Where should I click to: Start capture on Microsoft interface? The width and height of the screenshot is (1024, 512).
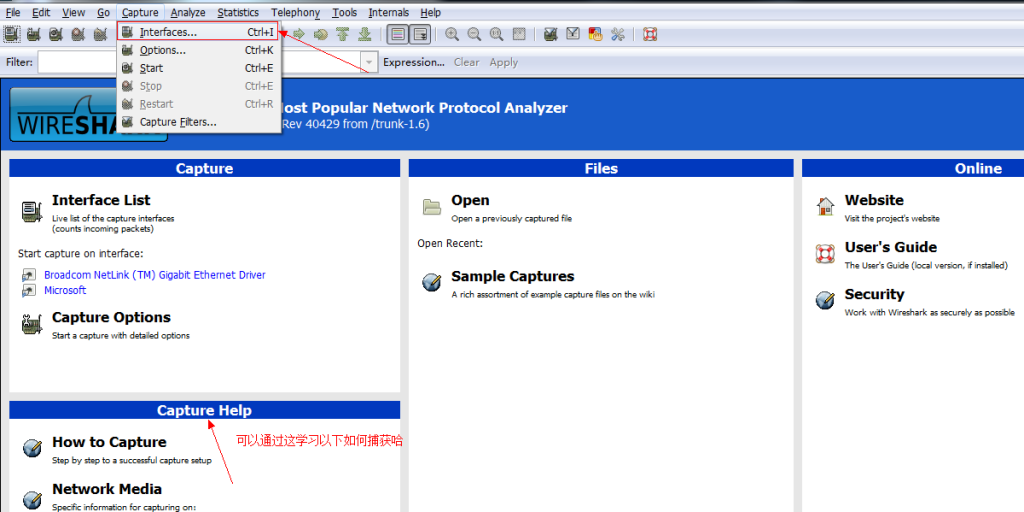65,290
